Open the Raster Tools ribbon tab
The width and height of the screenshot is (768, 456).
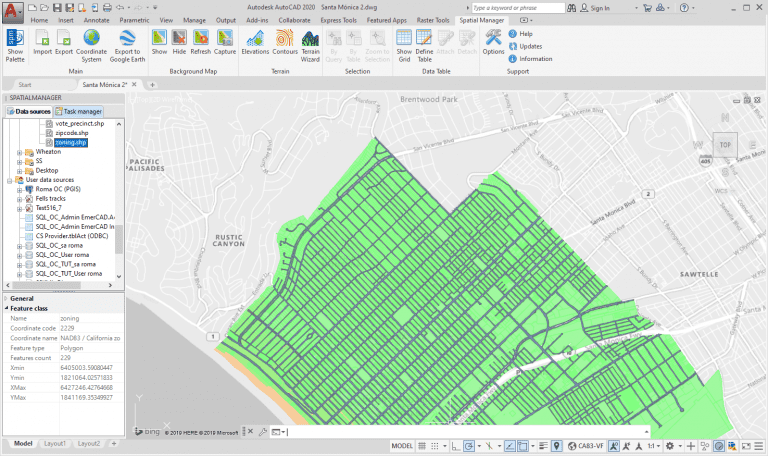click(433, 20)
